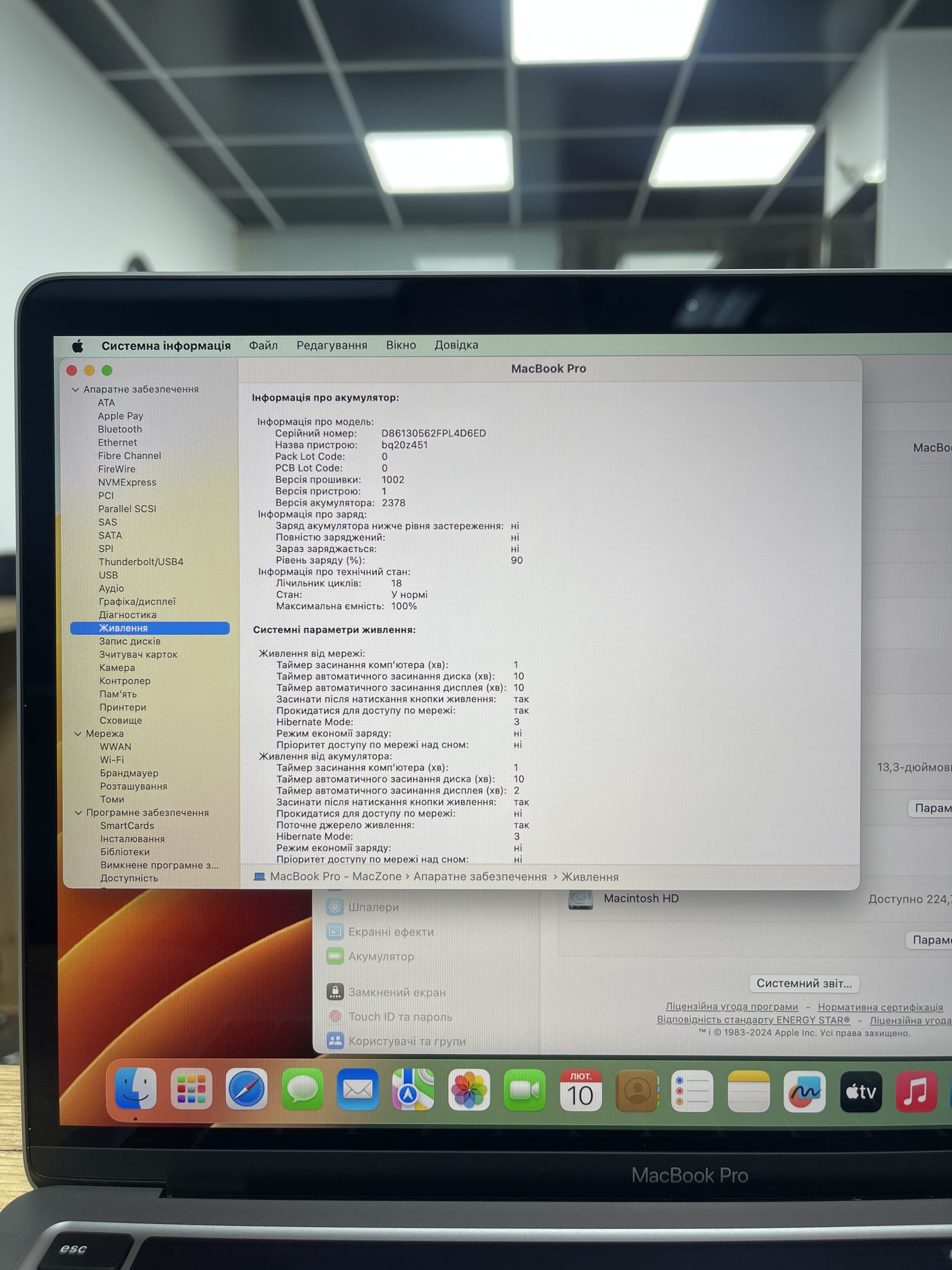Image resolution: width=952 pixels, height=1270 pixels.
Task: Open Mail app in the Dock
Action: 357,1089
